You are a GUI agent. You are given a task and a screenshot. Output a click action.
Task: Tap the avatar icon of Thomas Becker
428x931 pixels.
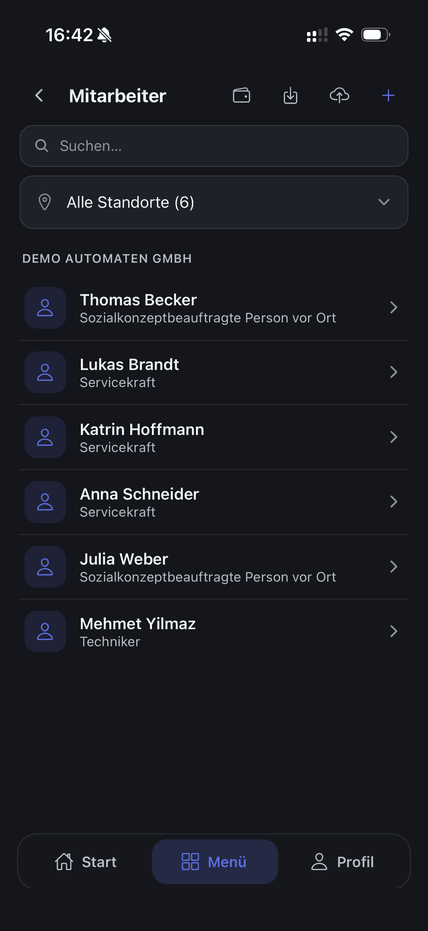[x=45, y=308]
